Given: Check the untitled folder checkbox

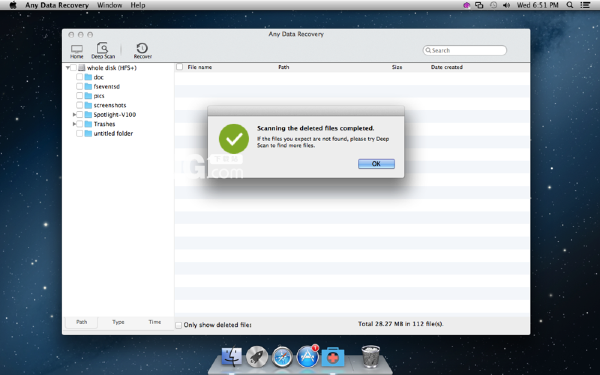Looking at the screenshot, I should click(x=79, y=133).
